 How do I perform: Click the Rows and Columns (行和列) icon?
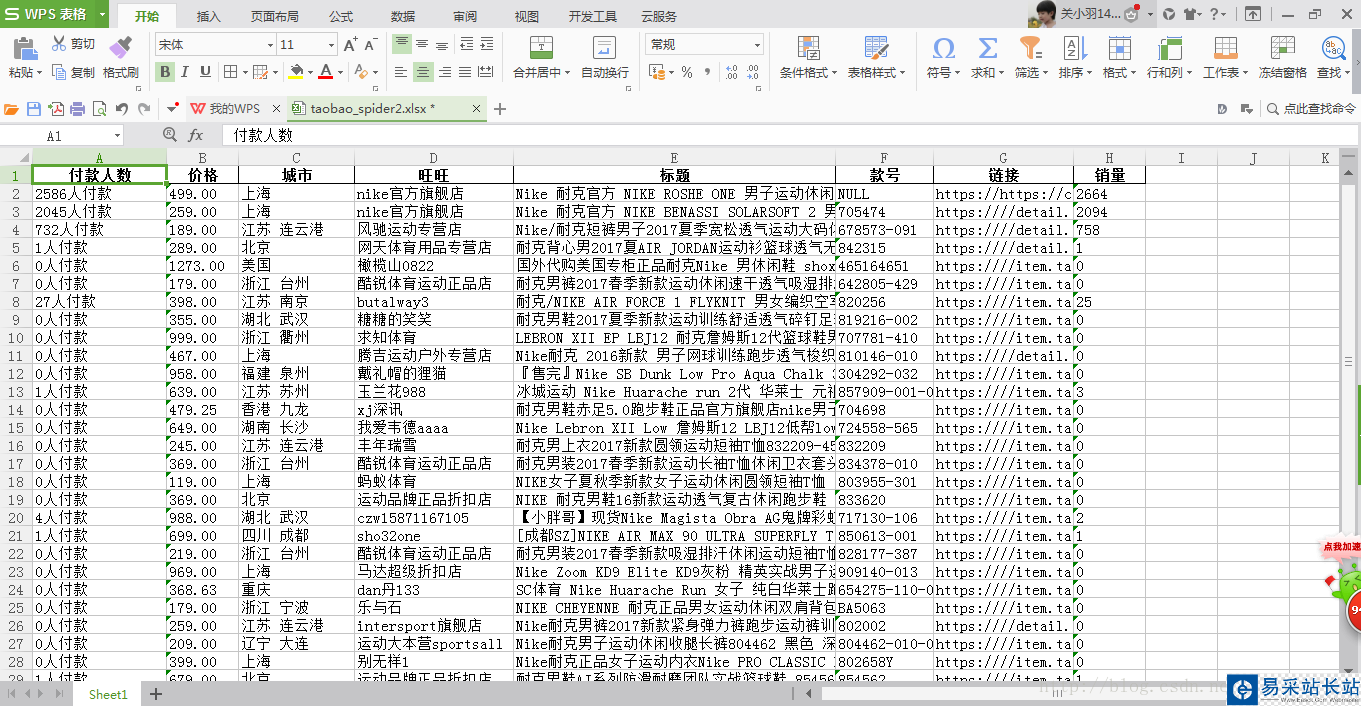[x=1169, y=48]
